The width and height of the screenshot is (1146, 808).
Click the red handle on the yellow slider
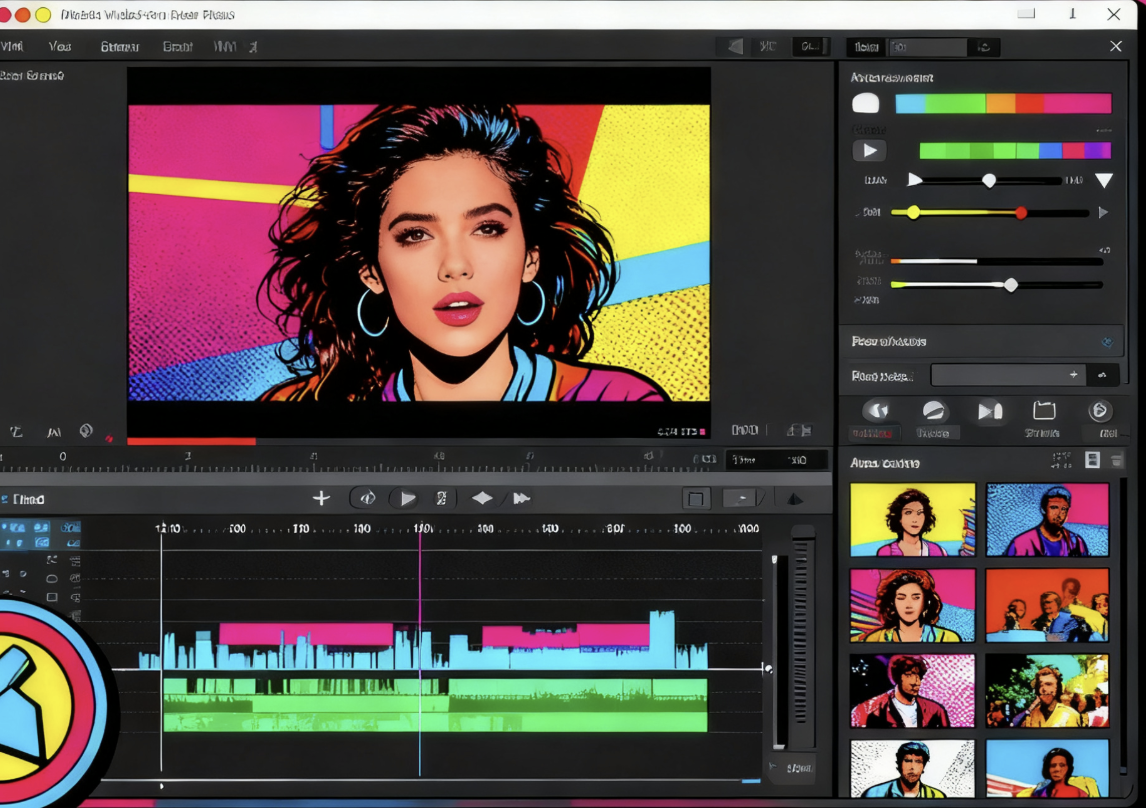pyautogui.click(x=1021, y=212)
